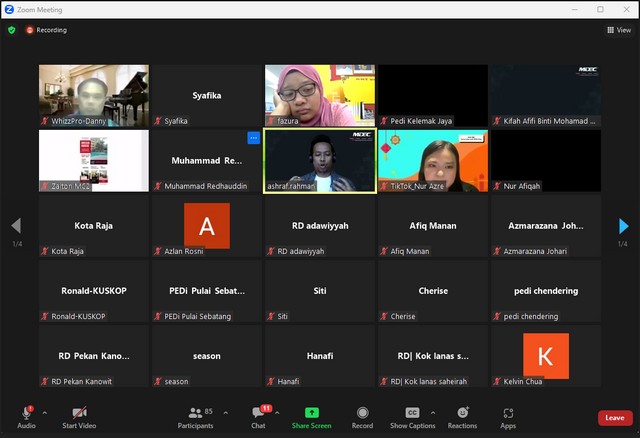640x438 pixels.
Task: Open the Chat panel
Action: point(258,413)
